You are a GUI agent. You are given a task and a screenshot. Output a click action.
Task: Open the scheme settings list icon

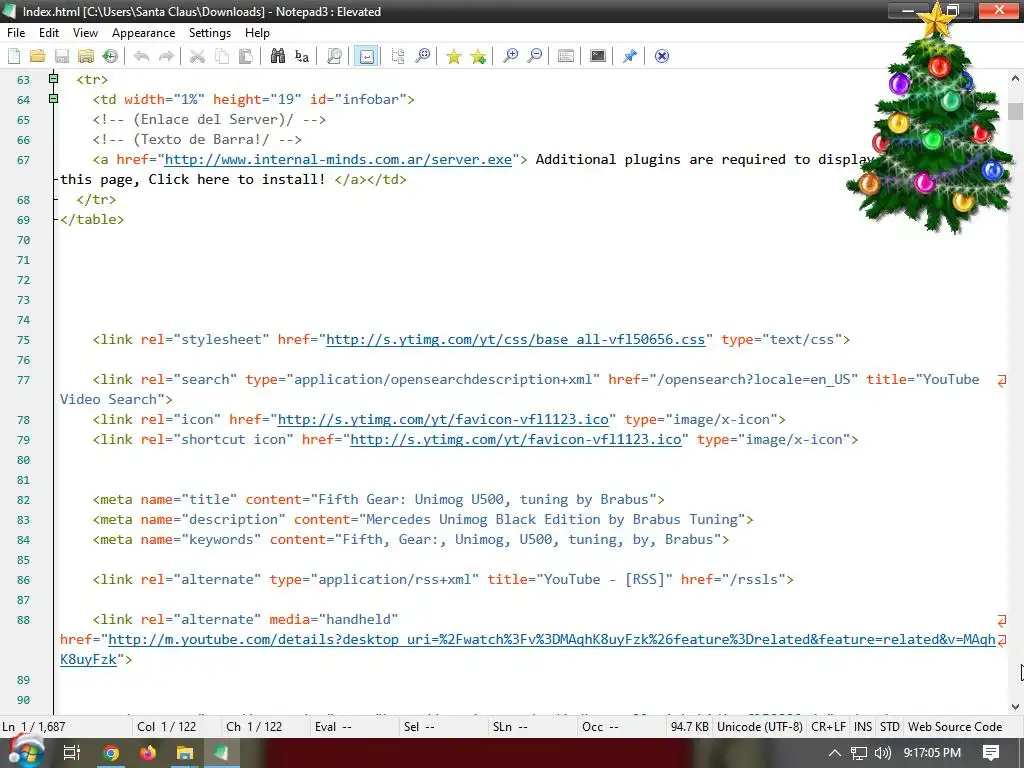(x=566, y=56)
